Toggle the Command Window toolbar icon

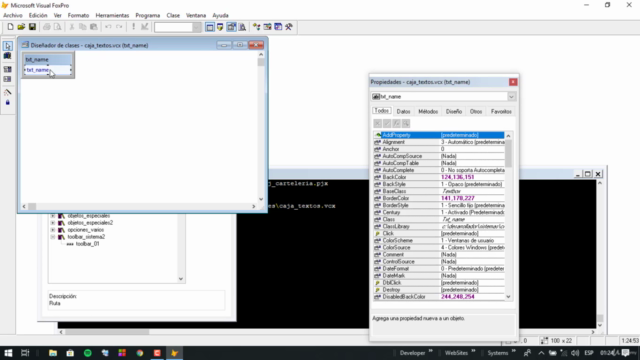210,27
